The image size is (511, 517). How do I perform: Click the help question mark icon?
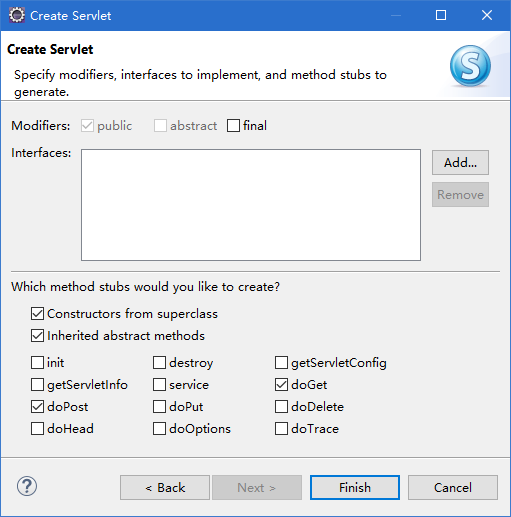click(x=27, y=486)
